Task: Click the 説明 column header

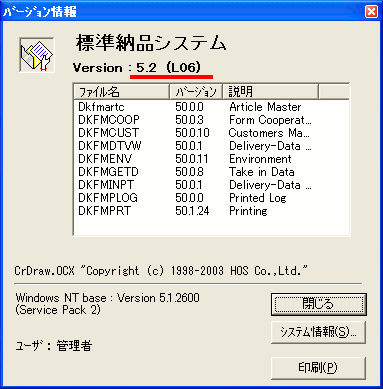Action: click(270, 91)
